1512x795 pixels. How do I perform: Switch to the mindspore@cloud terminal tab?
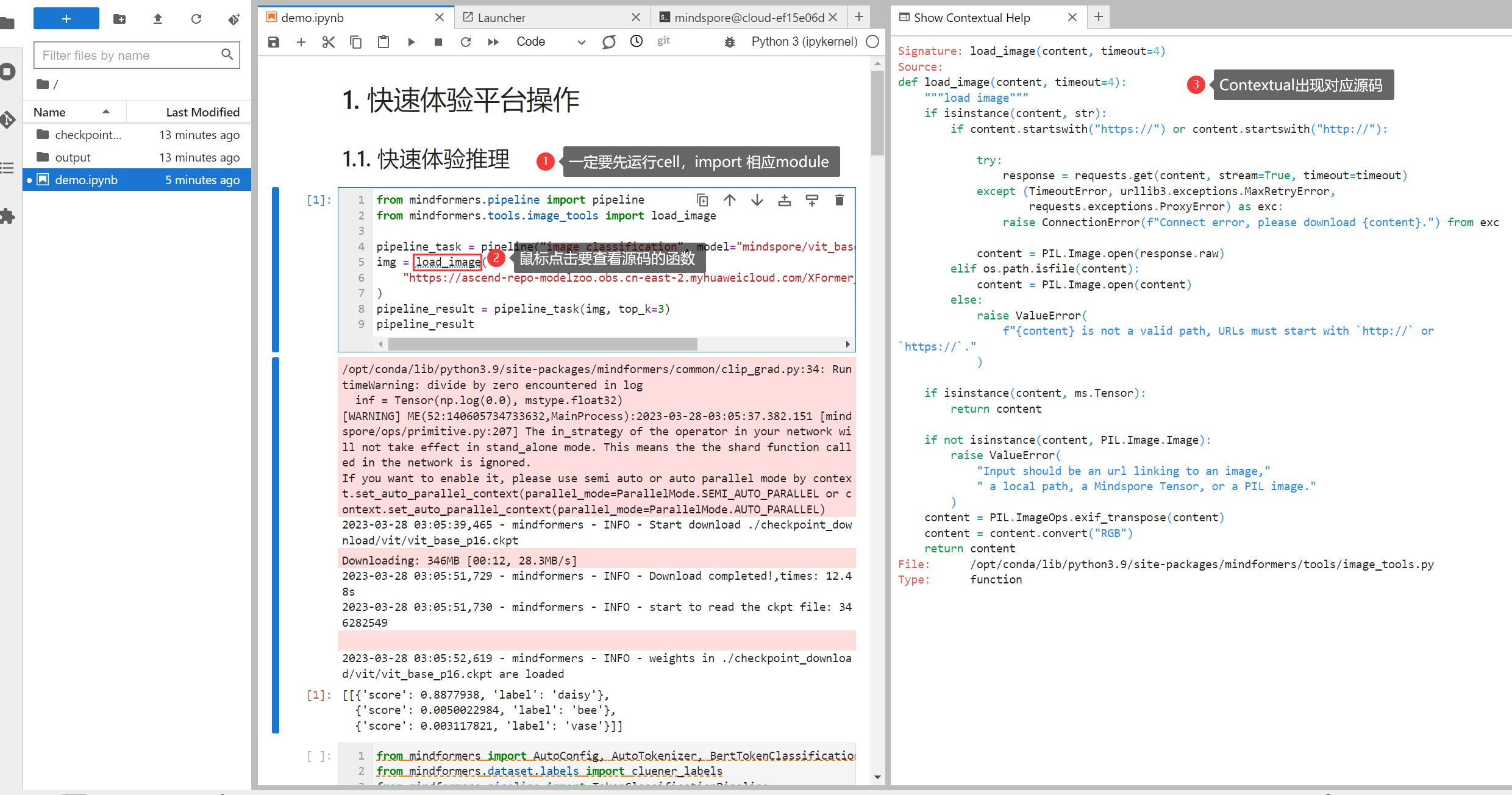point(748,18)
